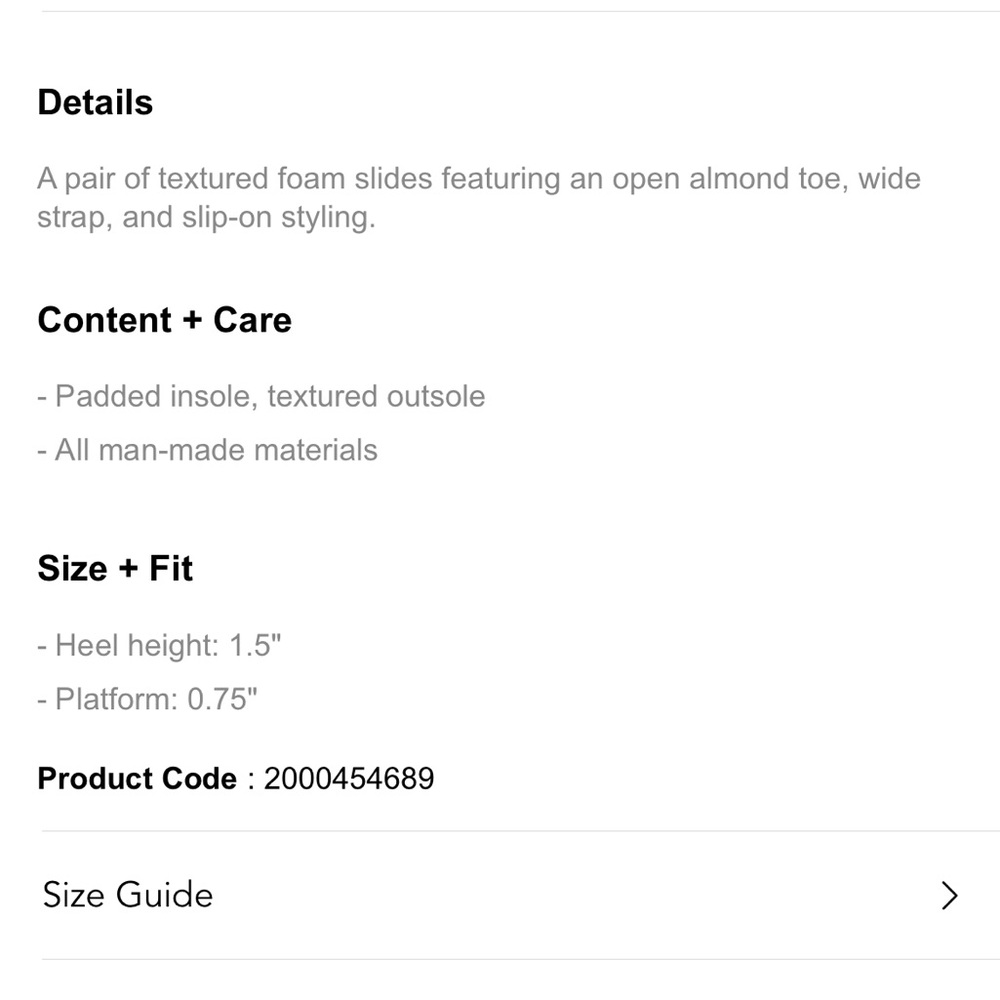Click the textured foam slides description

click(x=479, y=198)
